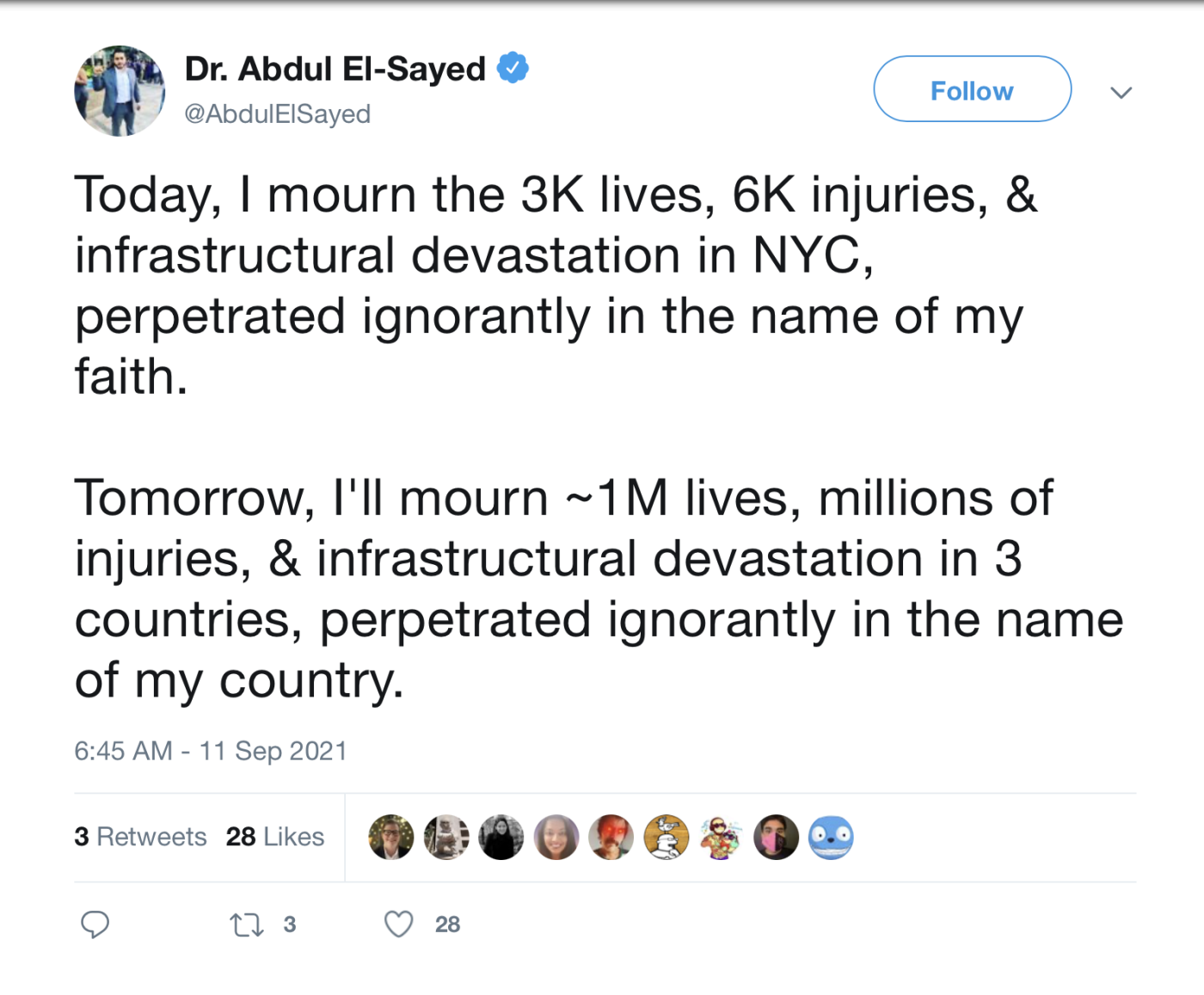Image resolution: width=1204 pixels, height=995 pixels.
Task: Click the retweet count beside the retweet icon
Action: (290, 924)
